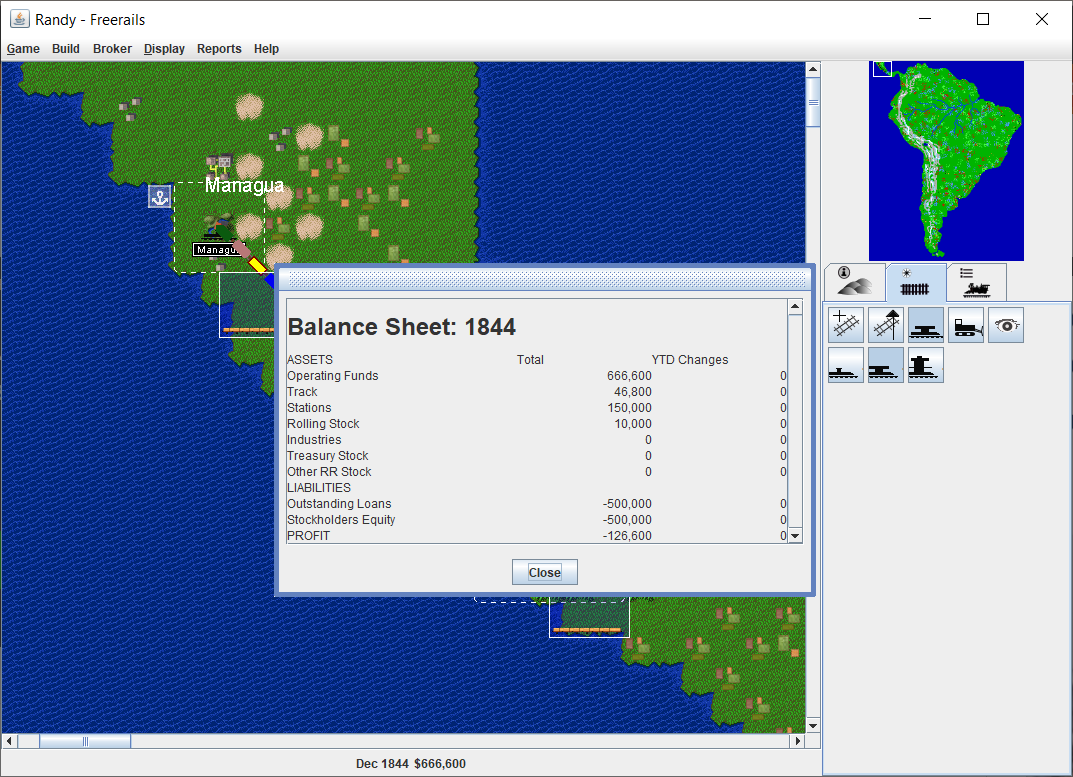Click the South America overview minimap
This screenshot has width=1073, height=777.
point(946,161)
